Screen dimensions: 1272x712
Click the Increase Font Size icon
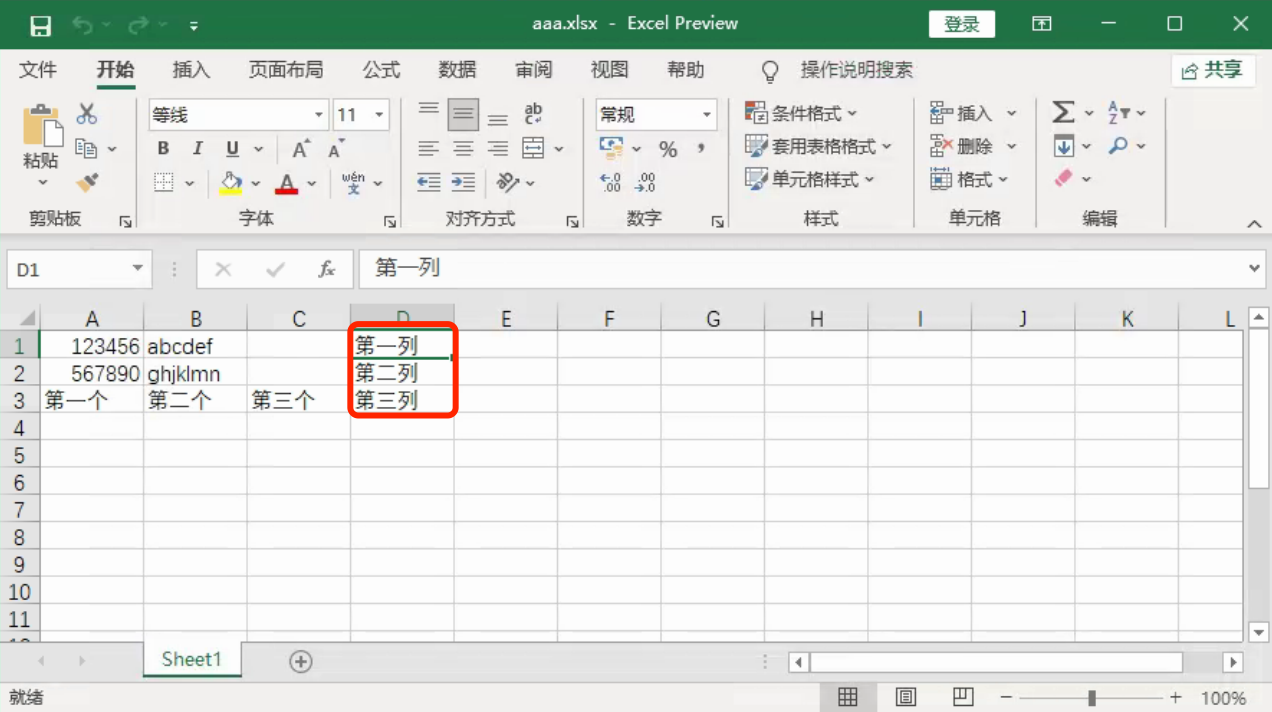tap(300, 149)
